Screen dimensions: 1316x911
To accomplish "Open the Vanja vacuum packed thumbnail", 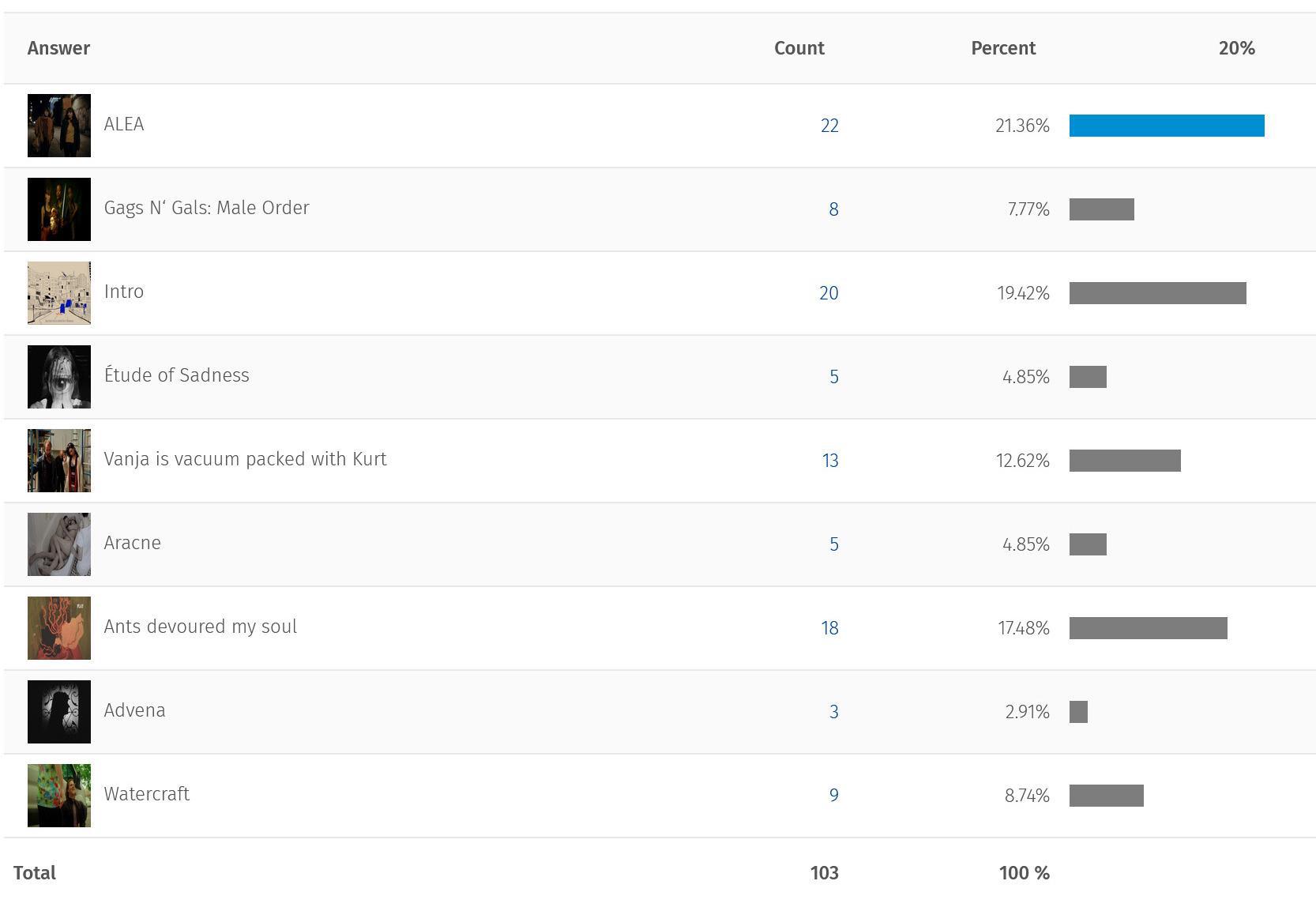I will pyautogui.click(x=59, y=461).
